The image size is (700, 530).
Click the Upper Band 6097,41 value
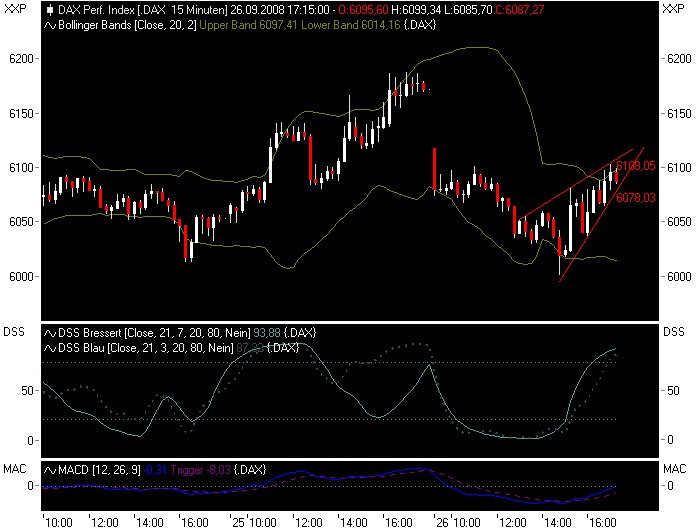248,25
